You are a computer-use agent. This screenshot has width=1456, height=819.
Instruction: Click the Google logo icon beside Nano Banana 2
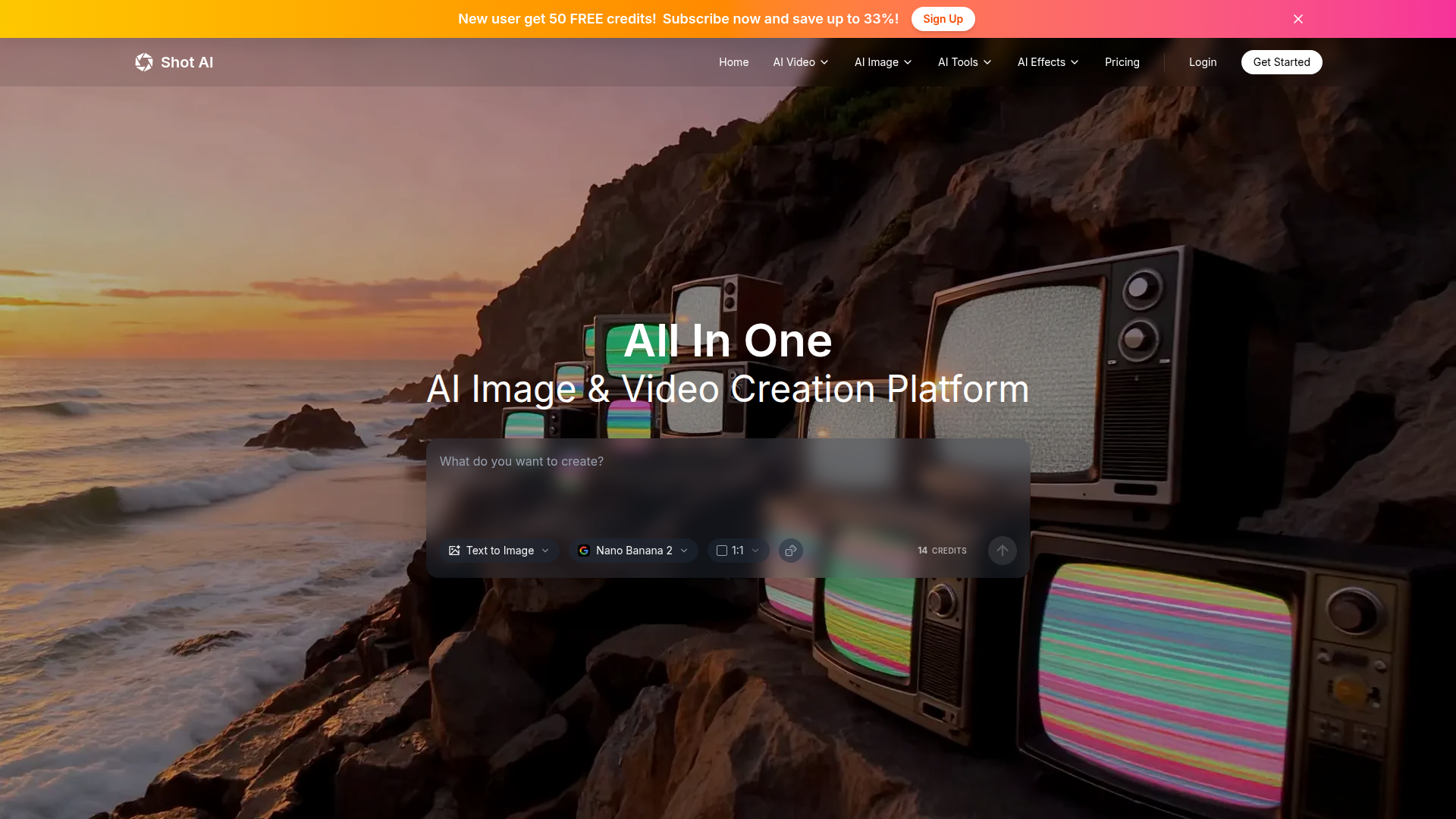(x=584, y=551)
